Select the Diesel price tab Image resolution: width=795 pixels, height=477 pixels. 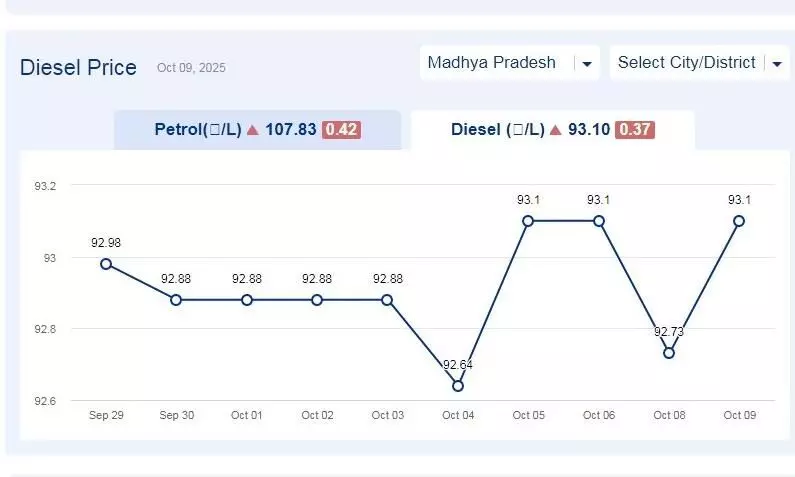(x=552, y=130)
